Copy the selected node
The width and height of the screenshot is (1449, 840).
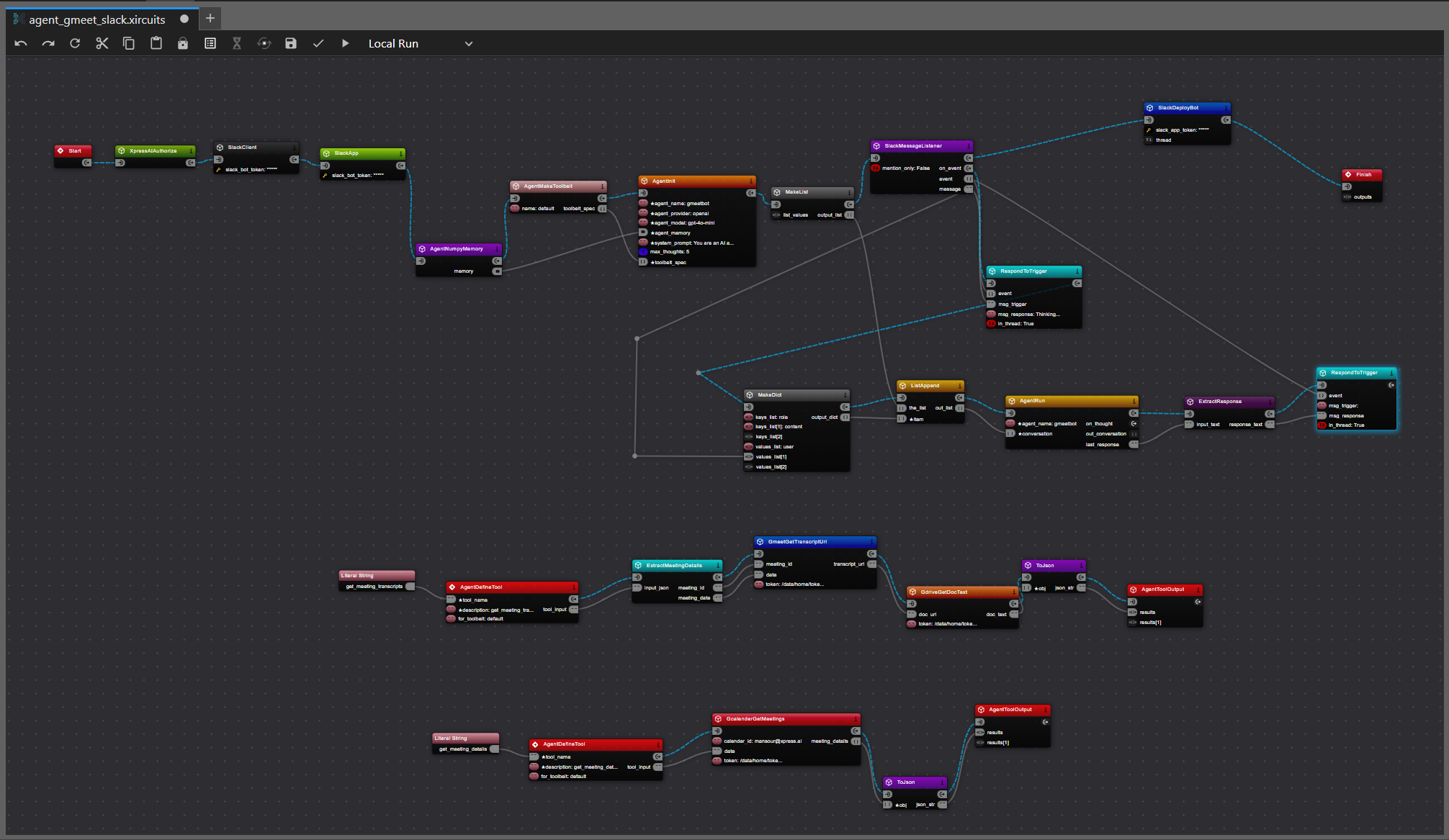click(x=129, y=43)
